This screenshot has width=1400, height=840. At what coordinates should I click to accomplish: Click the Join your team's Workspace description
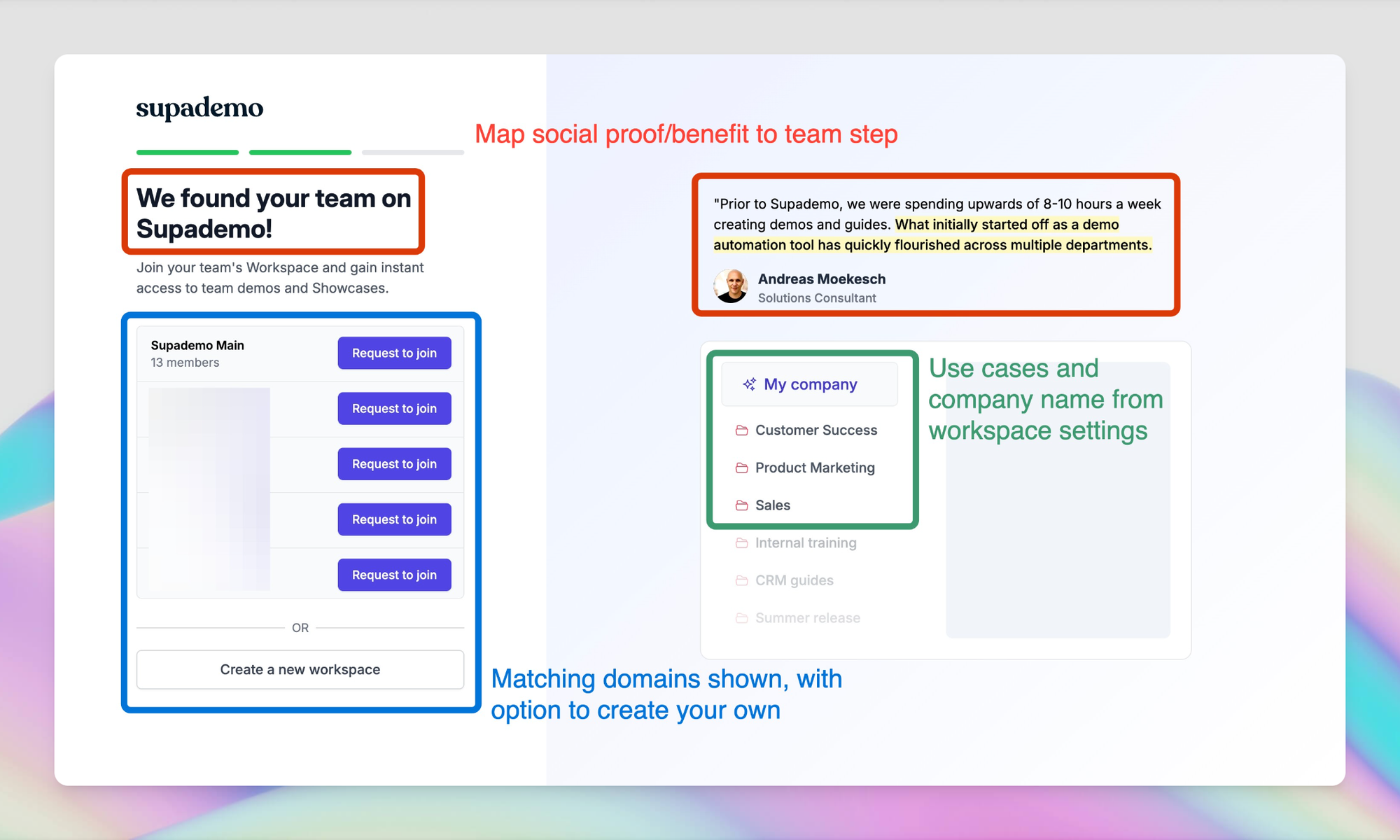click(x=280, y=278)
